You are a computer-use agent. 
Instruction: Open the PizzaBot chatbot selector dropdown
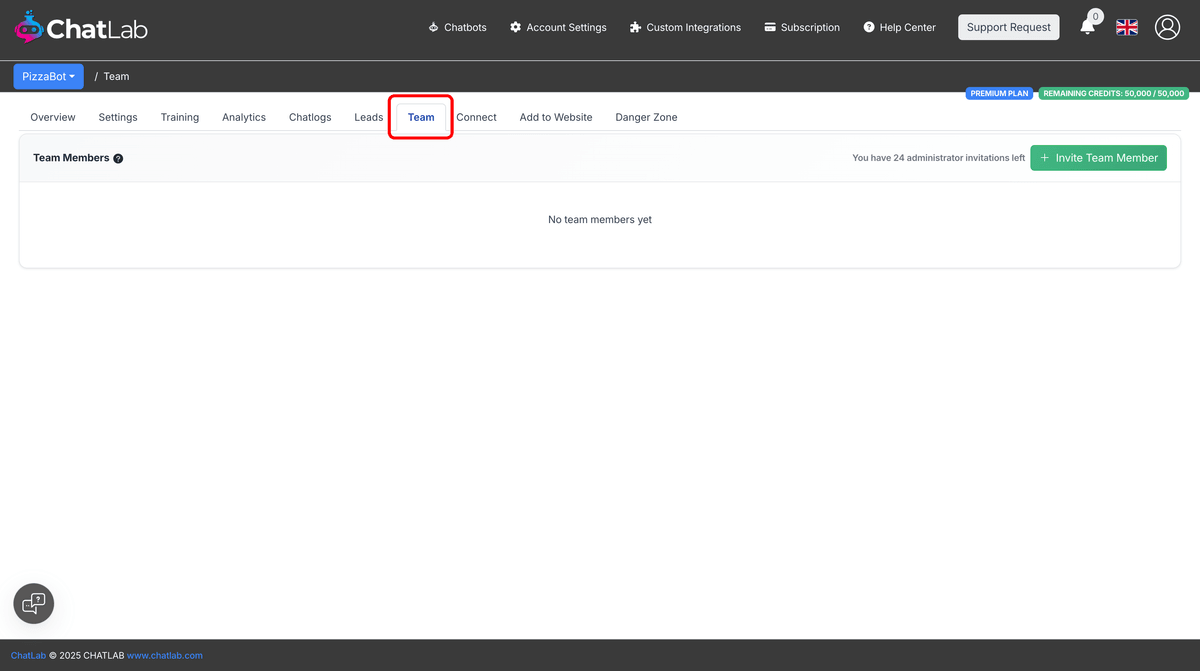tap(48, 76)
